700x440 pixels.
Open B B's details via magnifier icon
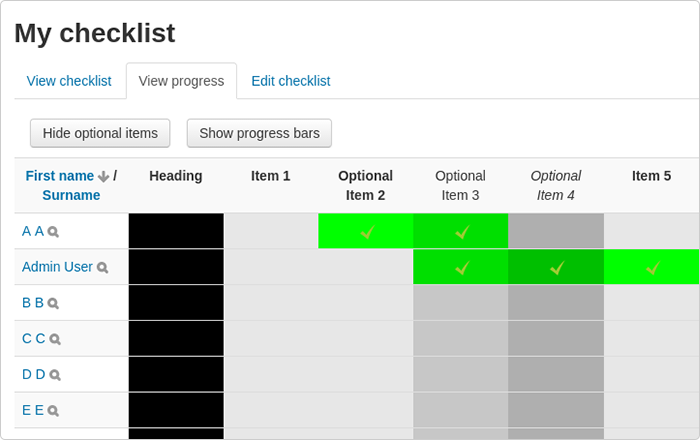tap(53, 303)
